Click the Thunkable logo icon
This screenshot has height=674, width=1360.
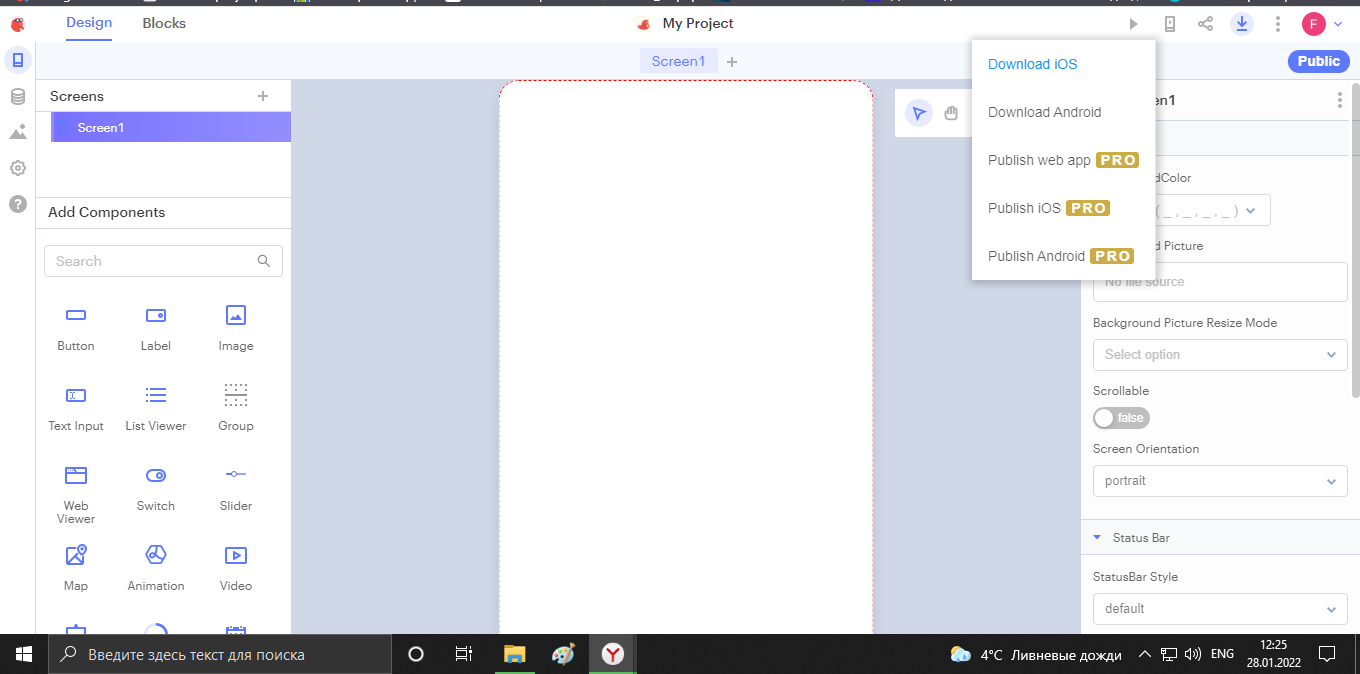click(17, 23)
